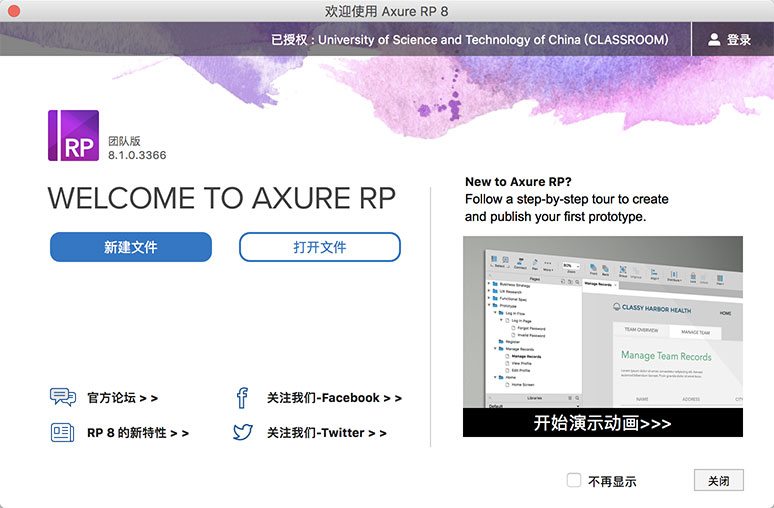Enable the 不再显示 checkbox
This screenshot has width=774, height=508.
coord(574,480)
